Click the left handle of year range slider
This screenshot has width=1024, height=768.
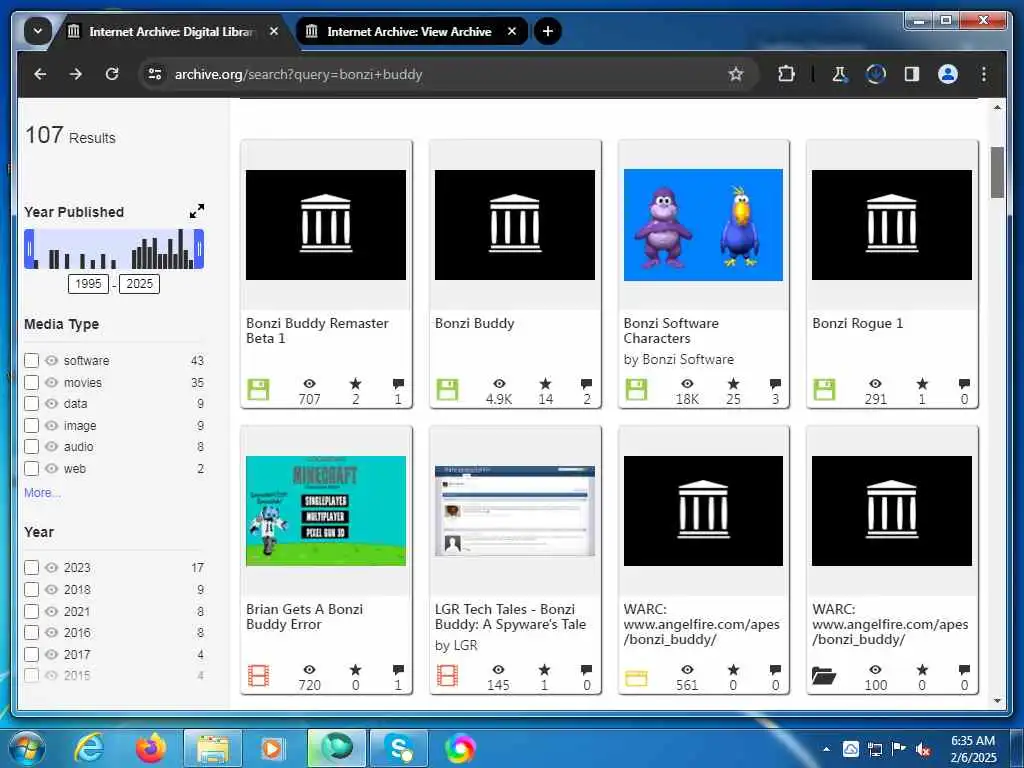[x=29, y=249]
